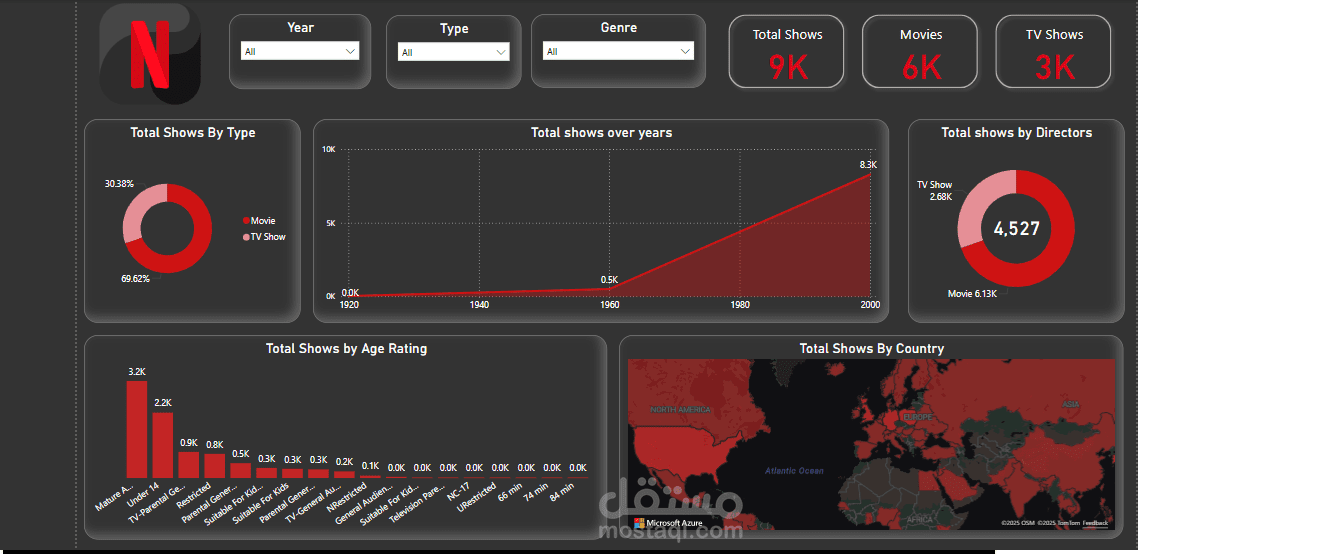The width and height of the screenshot is (1343, 554).
Task: Click the pink TV Show legend dot
Action: (x=246, y=237)
